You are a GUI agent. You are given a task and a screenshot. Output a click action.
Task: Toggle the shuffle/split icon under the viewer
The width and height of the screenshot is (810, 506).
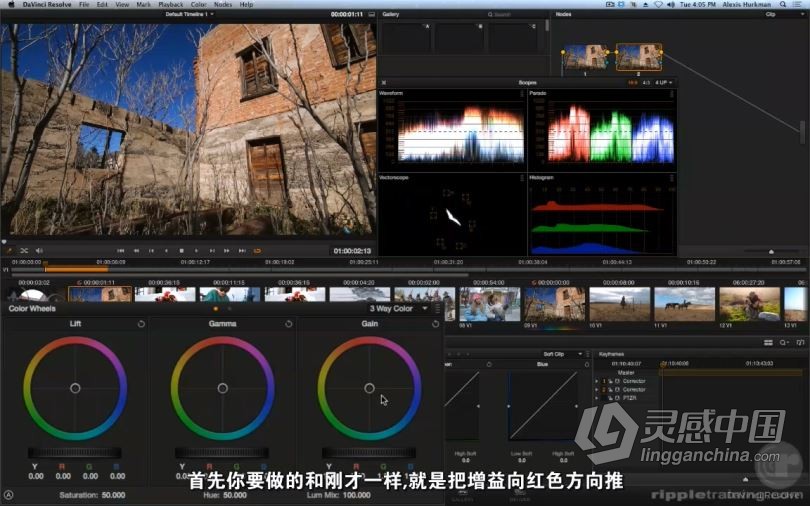[24, 250]
